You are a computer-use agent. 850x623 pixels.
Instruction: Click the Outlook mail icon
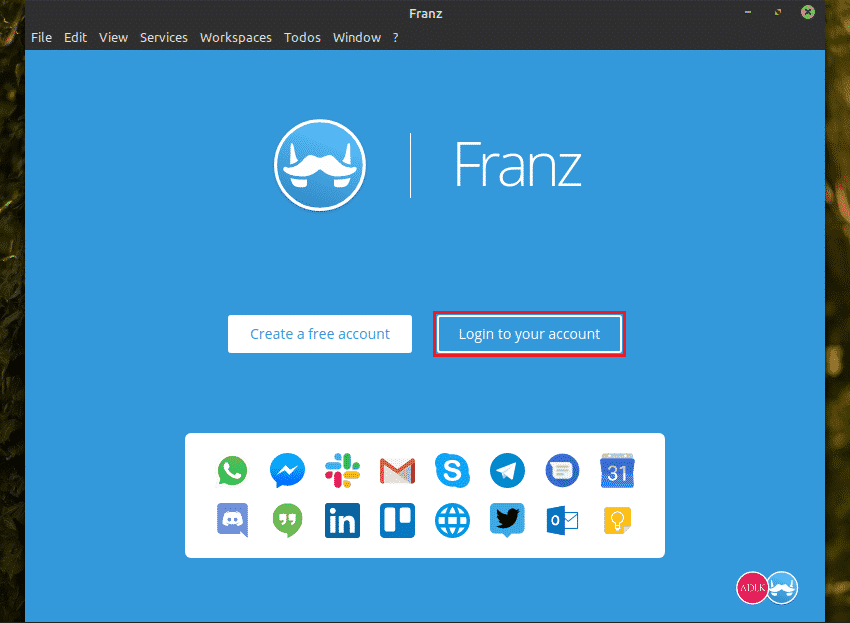pos(562,521)
